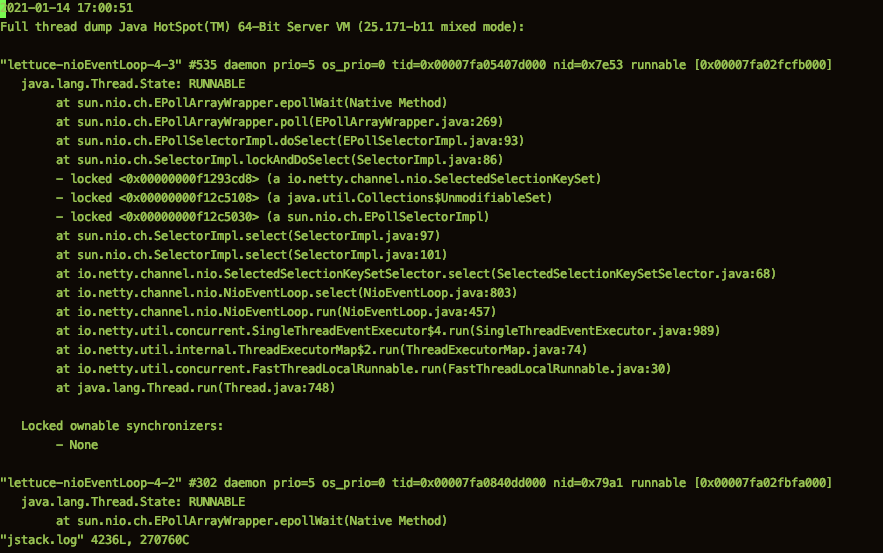This screenshot has width=883, height=553.
Task: Click the NioEventLoop.run stack line
Action: point(276,312)
